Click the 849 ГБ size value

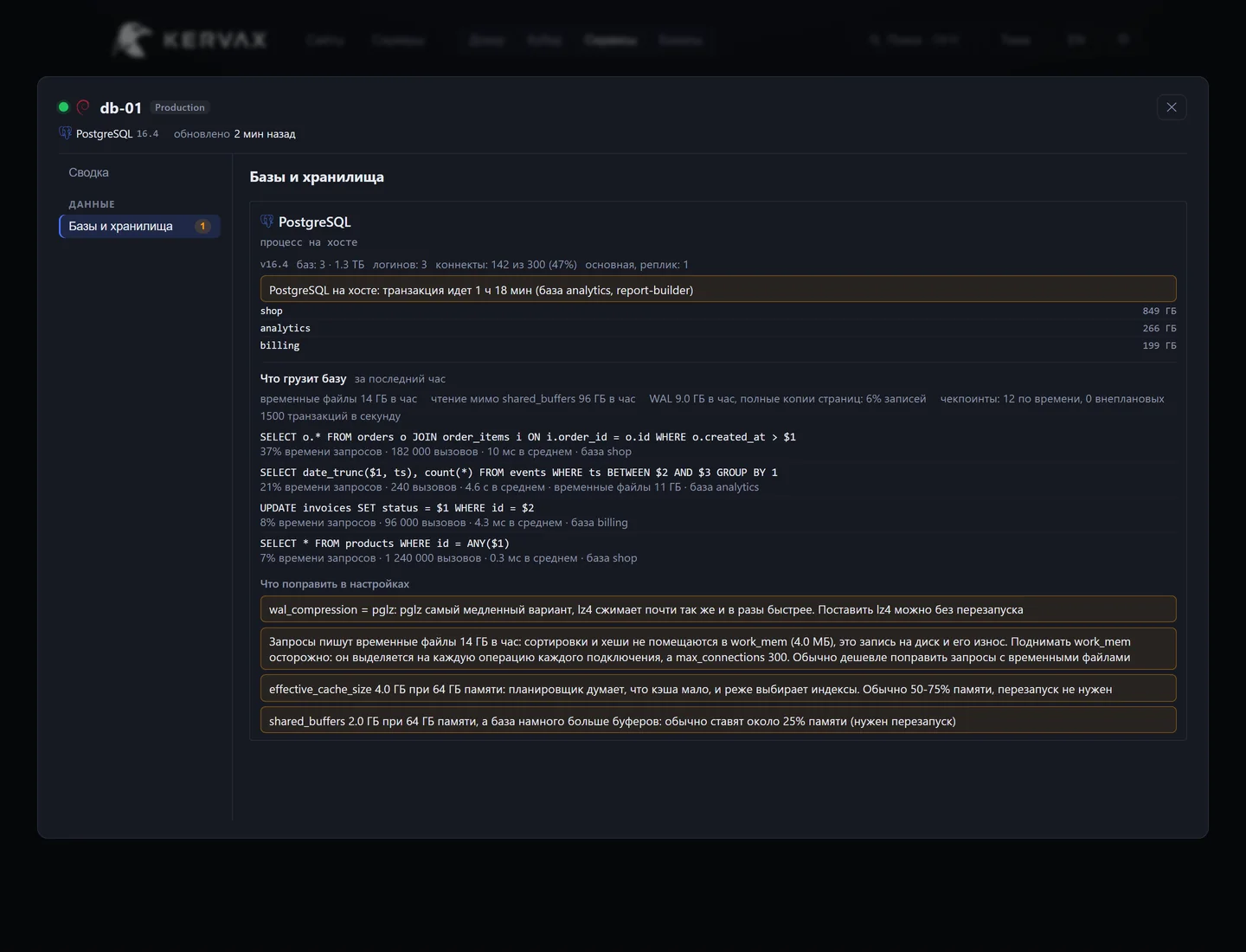[x=1159, y=311]
